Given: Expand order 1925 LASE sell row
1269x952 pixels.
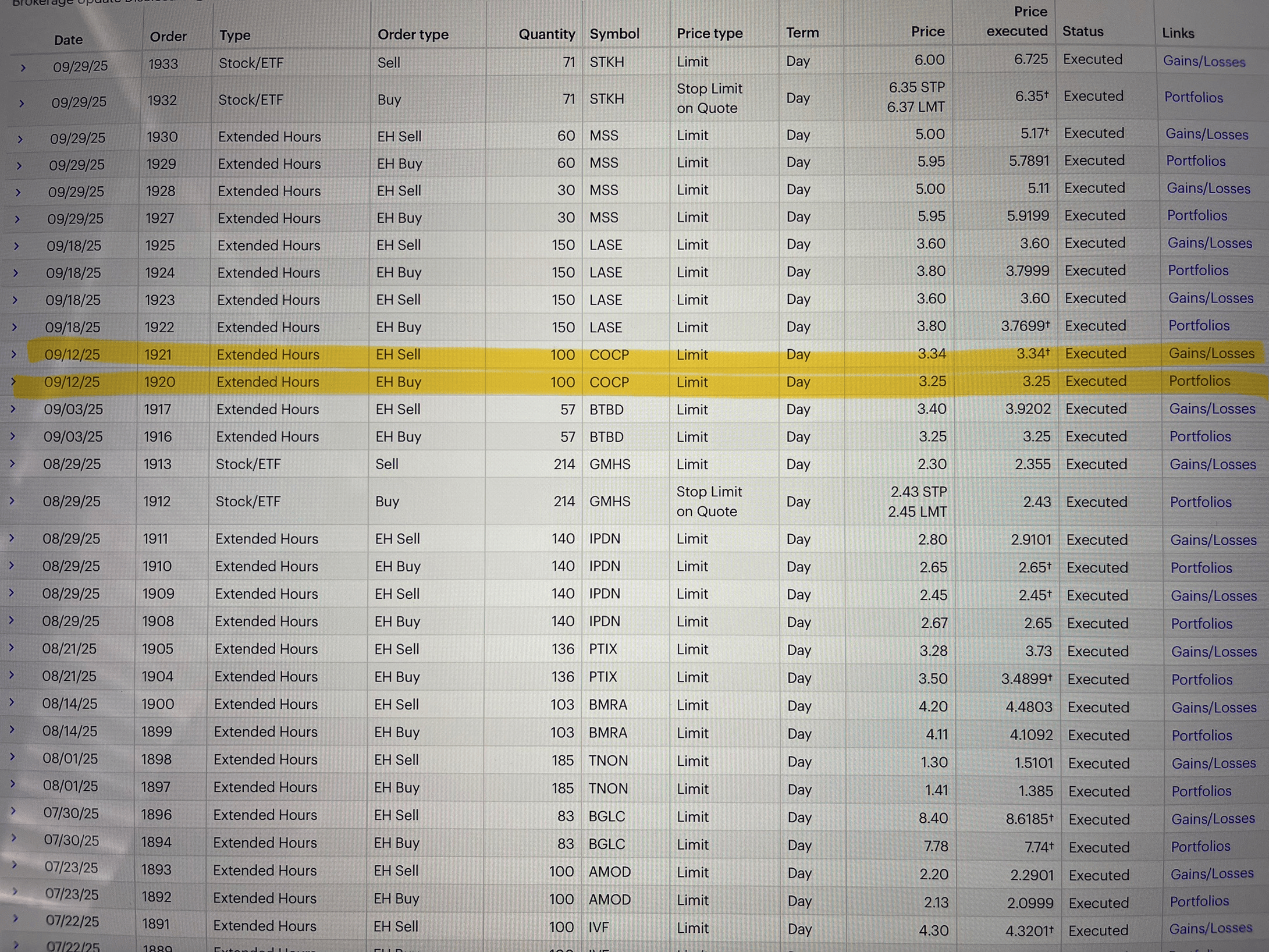Looking at the screenshot, I should click(16, 246).
